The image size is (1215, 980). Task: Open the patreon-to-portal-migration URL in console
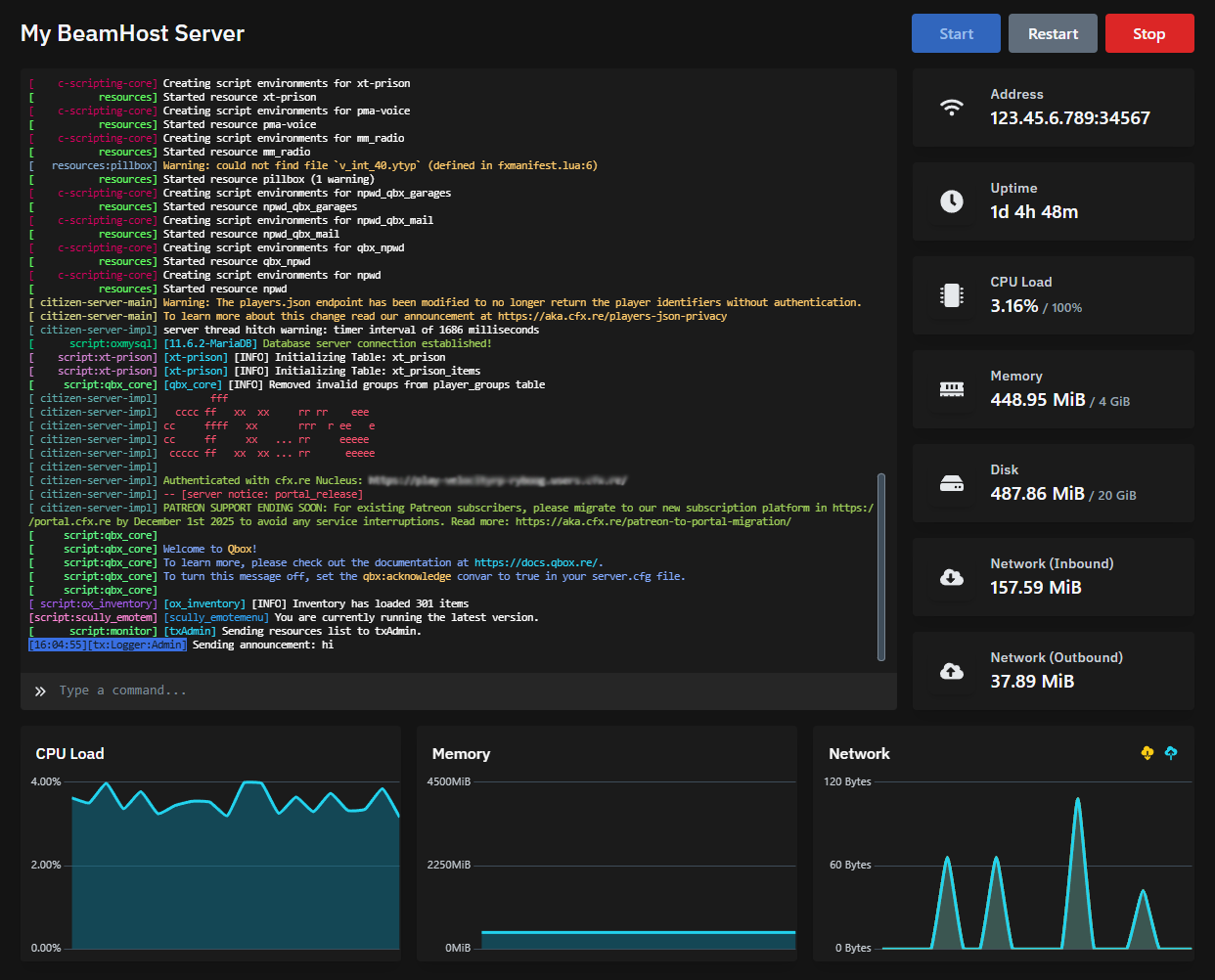click(653, 521)
